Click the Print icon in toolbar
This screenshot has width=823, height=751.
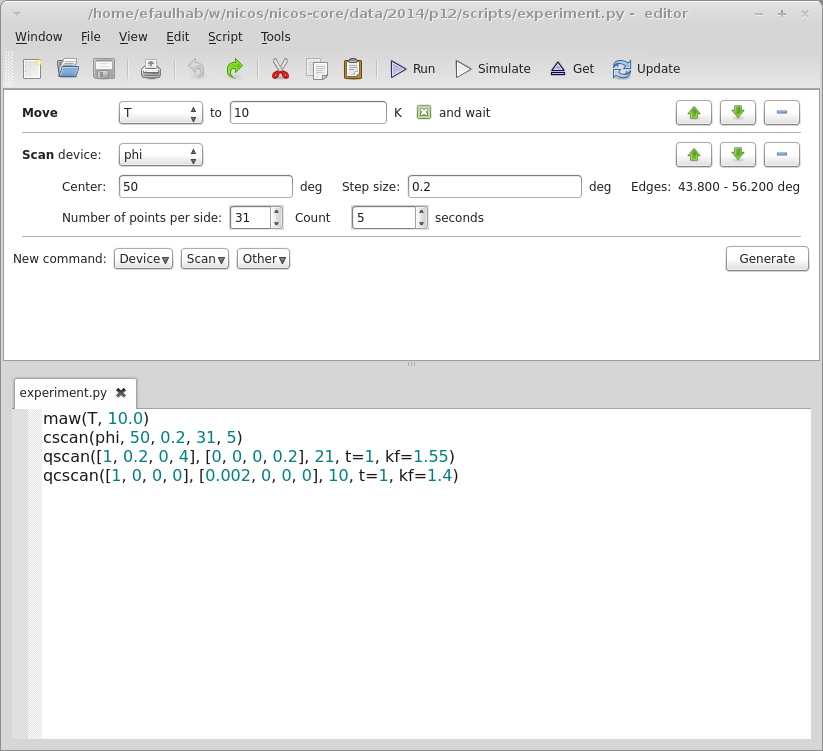point(150,69)
